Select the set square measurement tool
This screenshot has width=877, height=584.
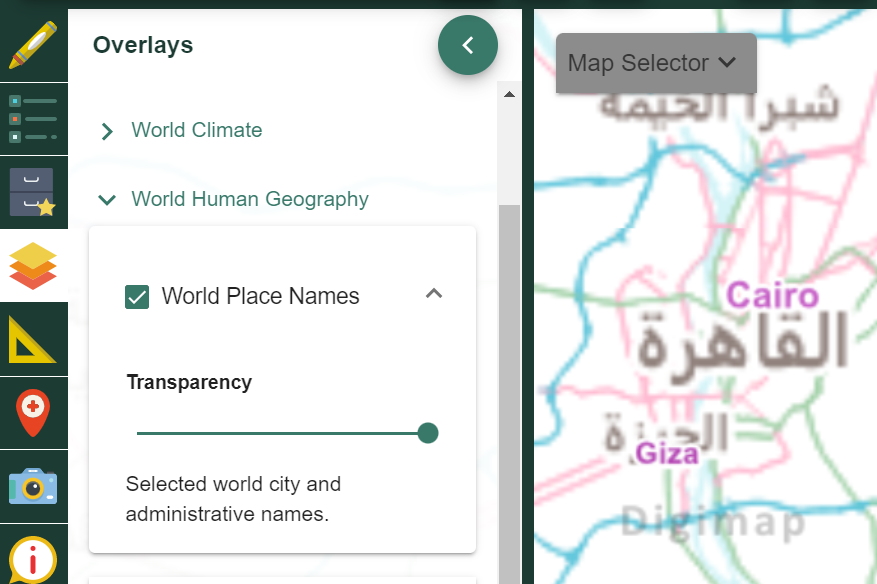[x=33, y=339]
